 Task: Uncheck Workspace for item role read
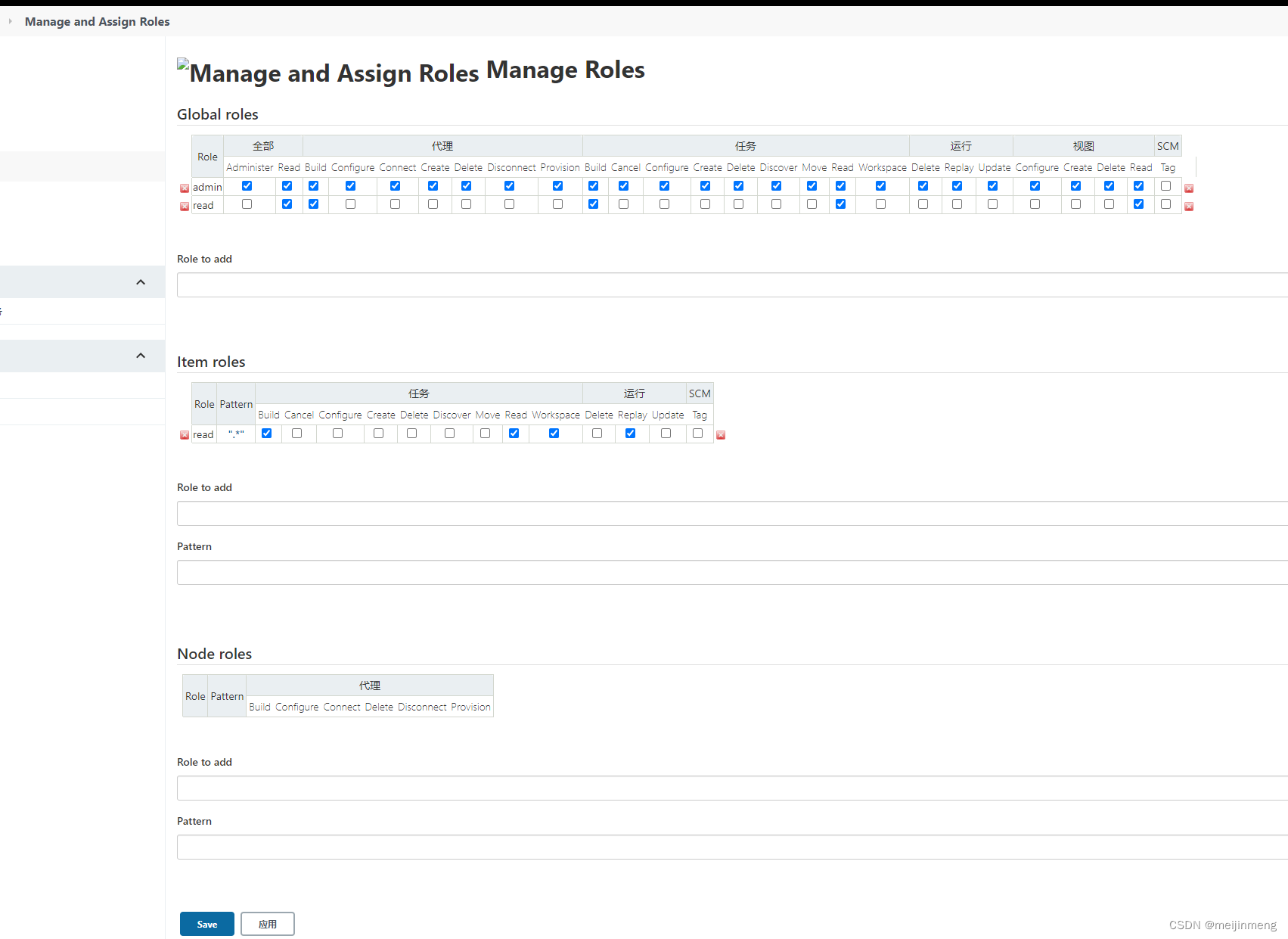click(554, 433)
